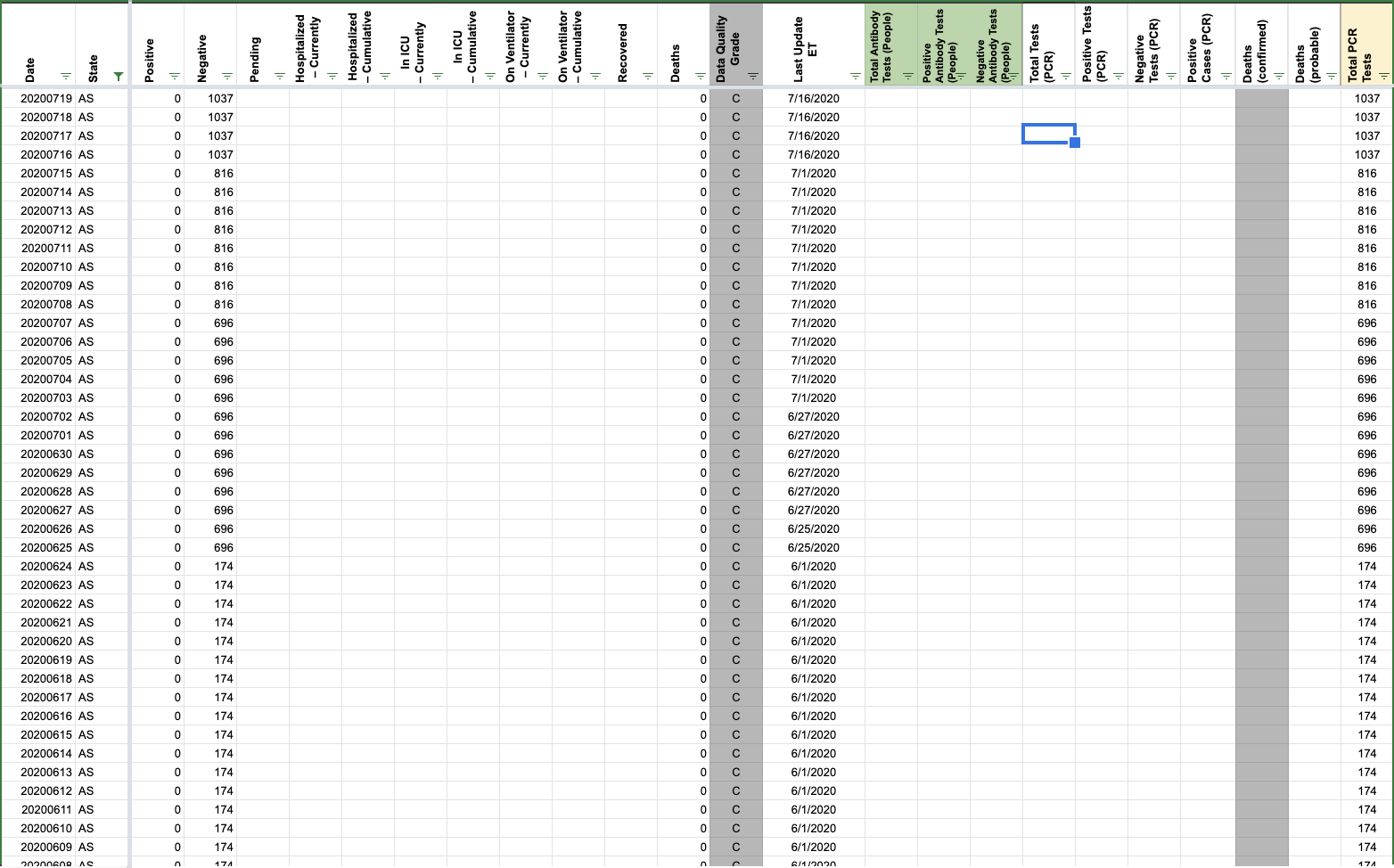
Task: Select Last Update 6/1/2020 in row 20200615
Action: pyautogui.click(x=814, y=734)
